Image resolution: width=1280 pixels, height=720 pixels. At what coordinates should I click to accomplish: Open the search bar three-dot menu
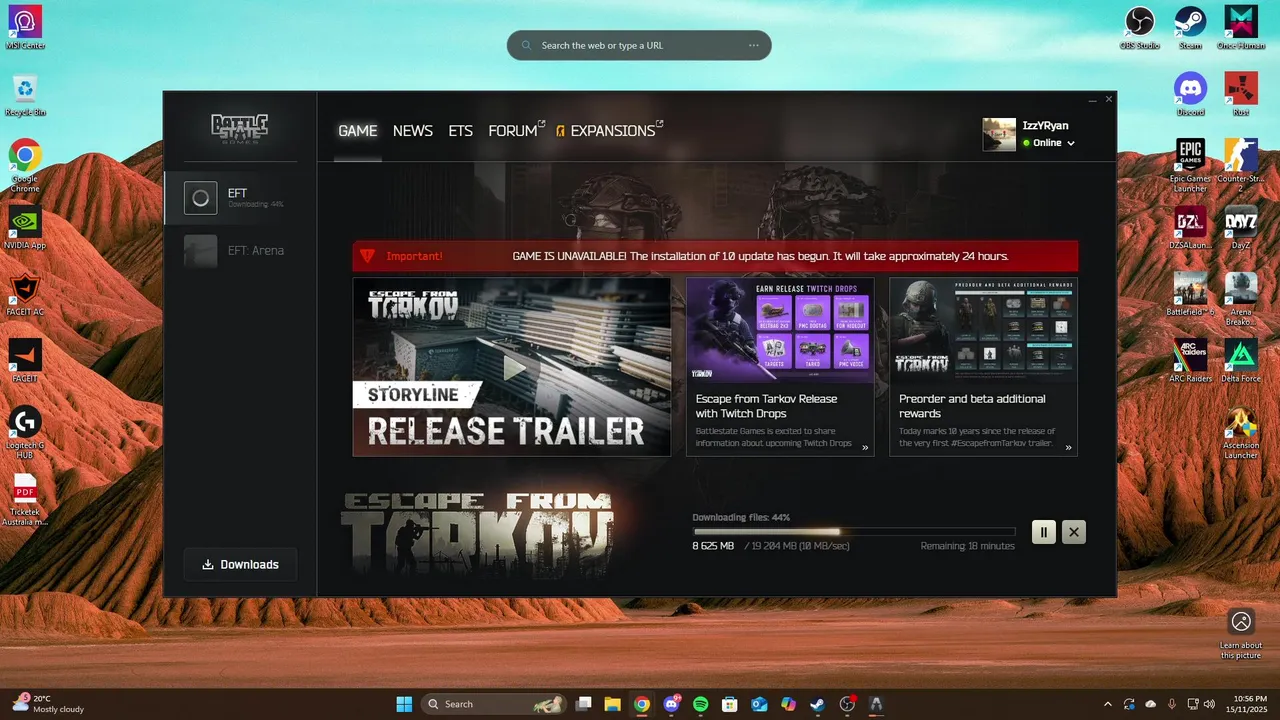click(x=754, y=45)
